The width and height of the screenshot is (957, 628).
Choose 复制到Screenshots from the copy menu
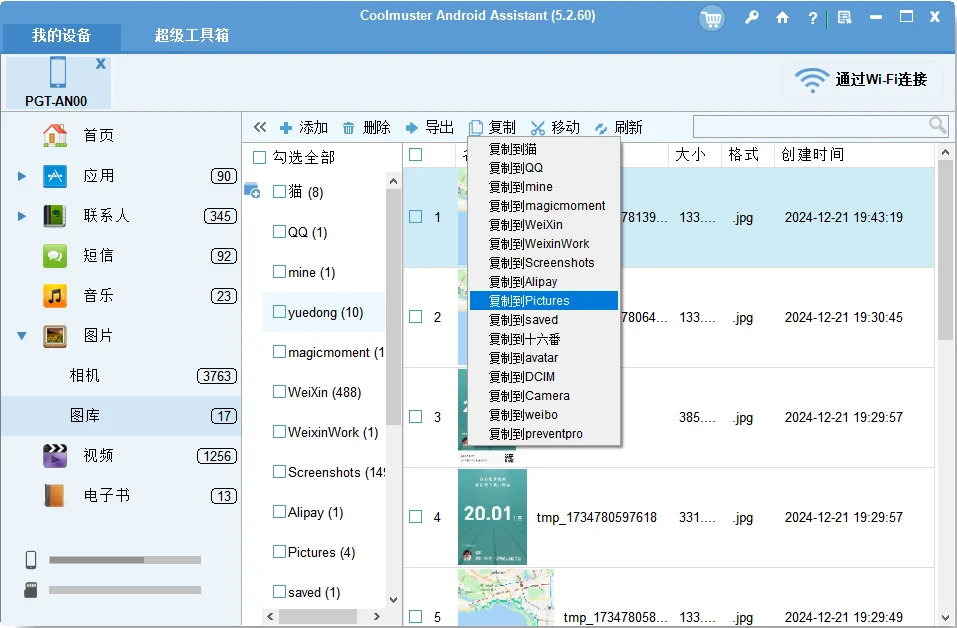544,263
